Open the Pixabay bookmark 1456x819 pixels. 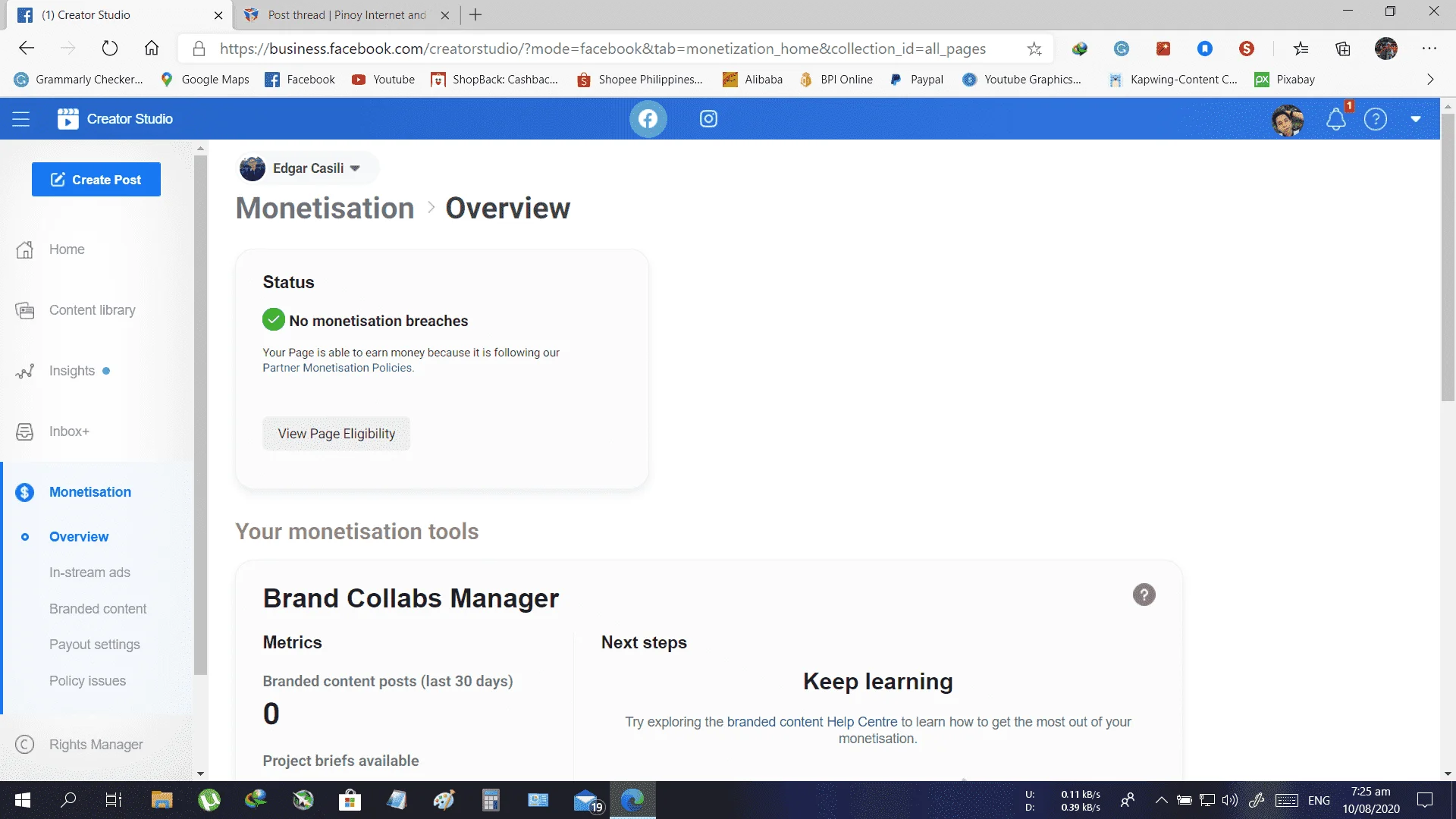coord(1285,80)
